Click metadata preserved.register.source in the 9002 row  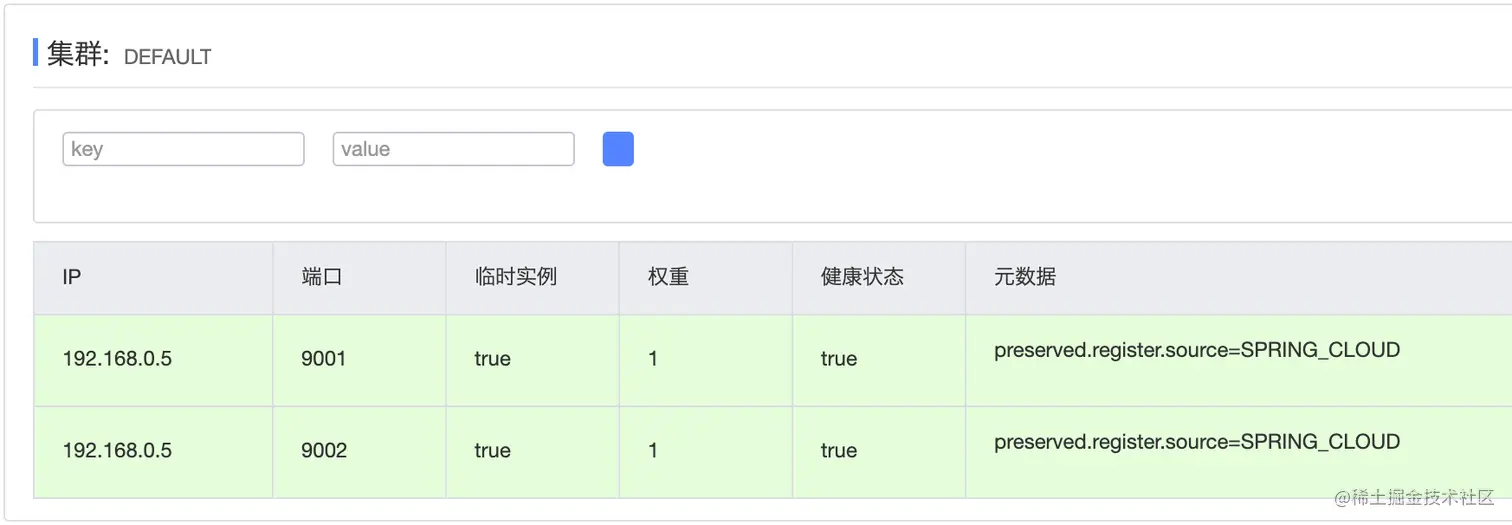(x=1197, y=442)
